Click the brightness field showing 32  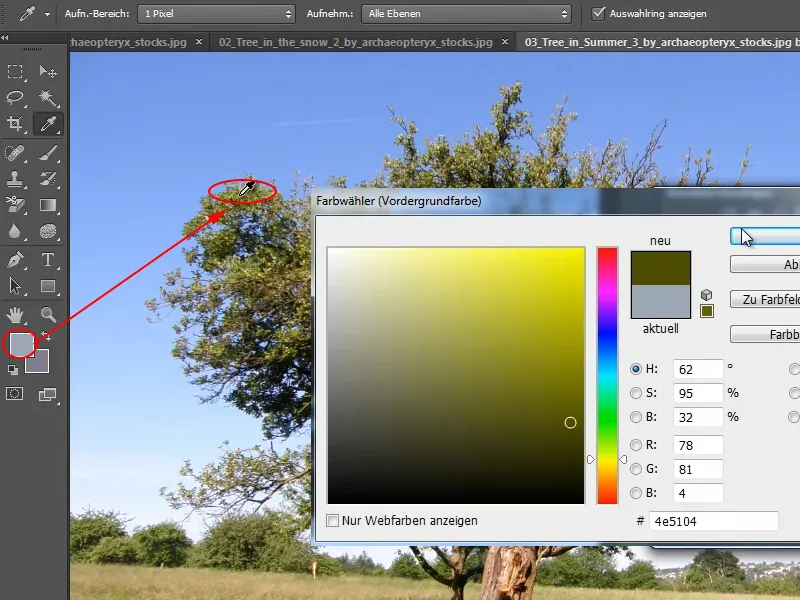[x=697, y=417]
